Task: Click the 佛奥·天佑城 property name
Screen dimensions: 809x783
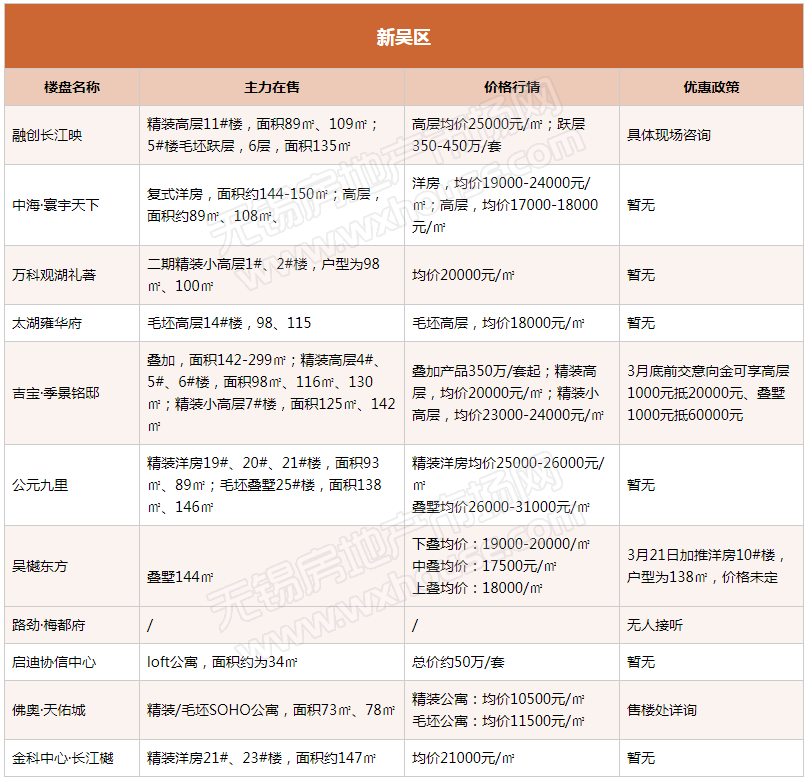Action: pos(48,710)
